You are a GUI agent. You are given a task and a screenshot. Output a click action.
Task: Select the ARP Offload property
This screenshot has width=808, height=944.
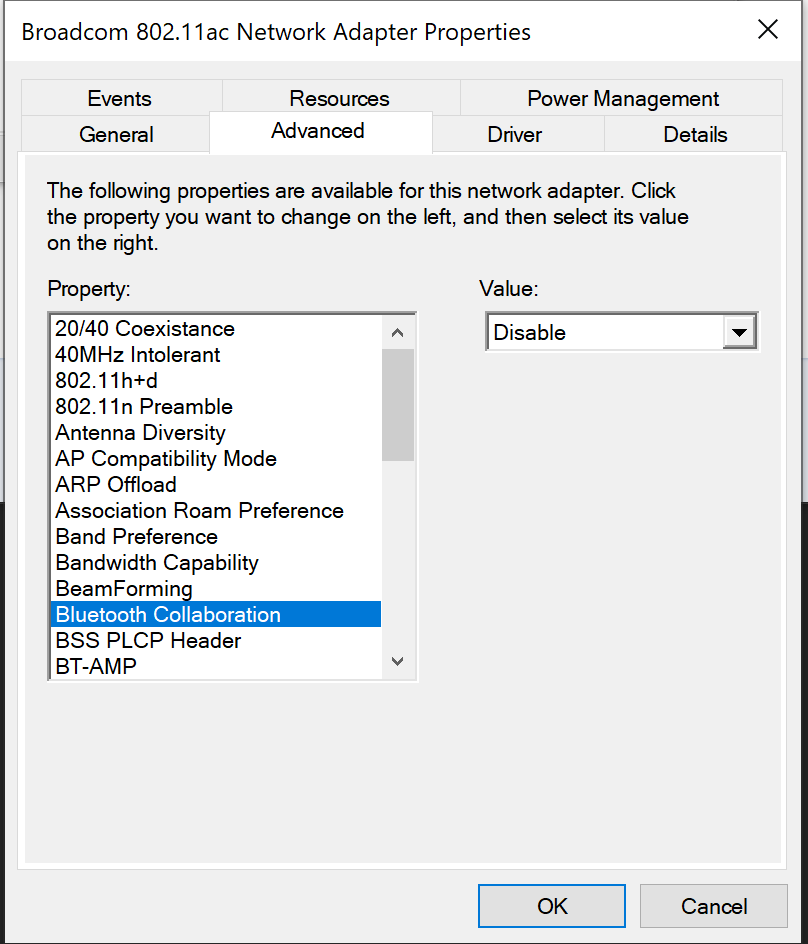pyautogui.click(x=116, y=485)
